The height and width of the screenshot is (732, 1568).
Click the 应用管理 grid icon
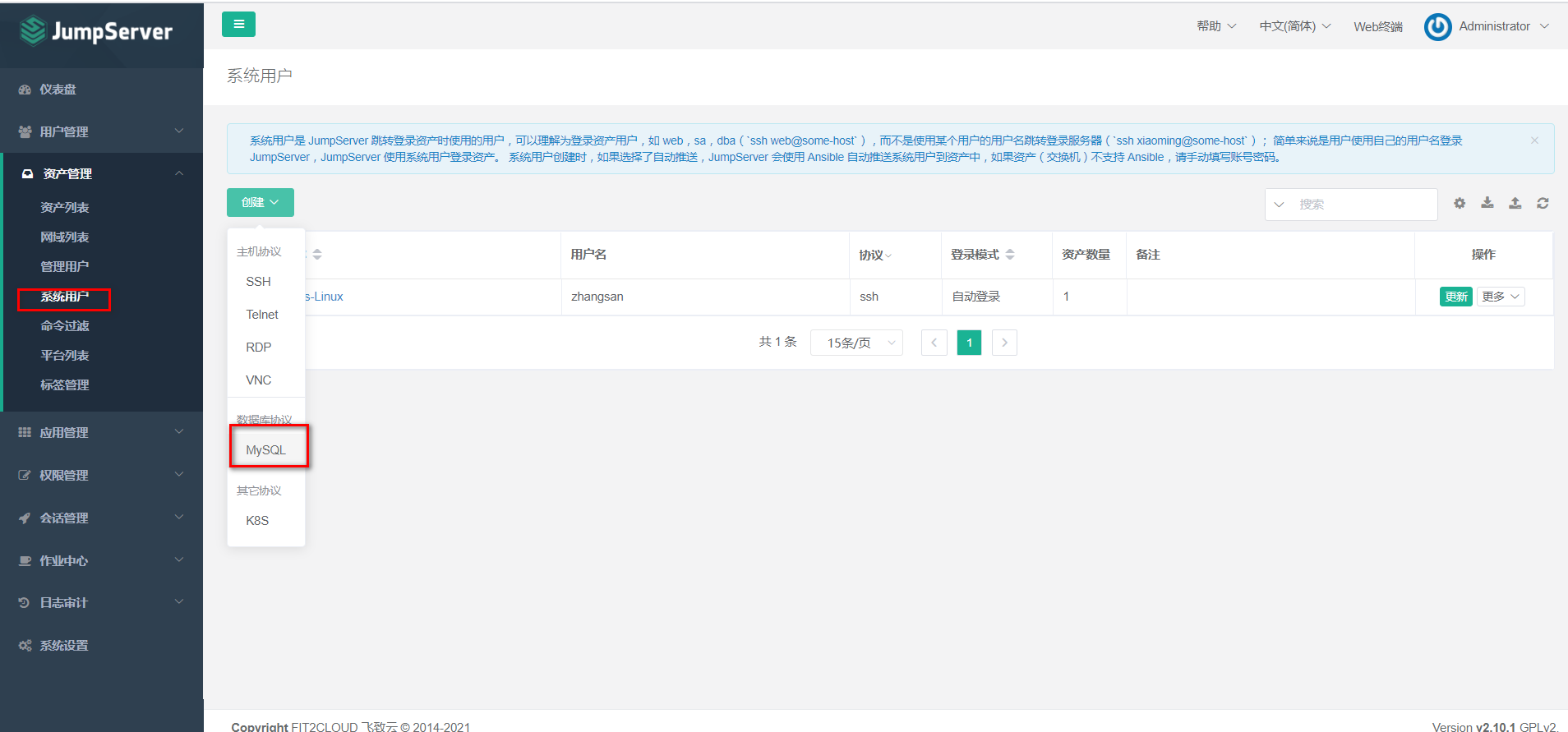(x=25, y=432)
